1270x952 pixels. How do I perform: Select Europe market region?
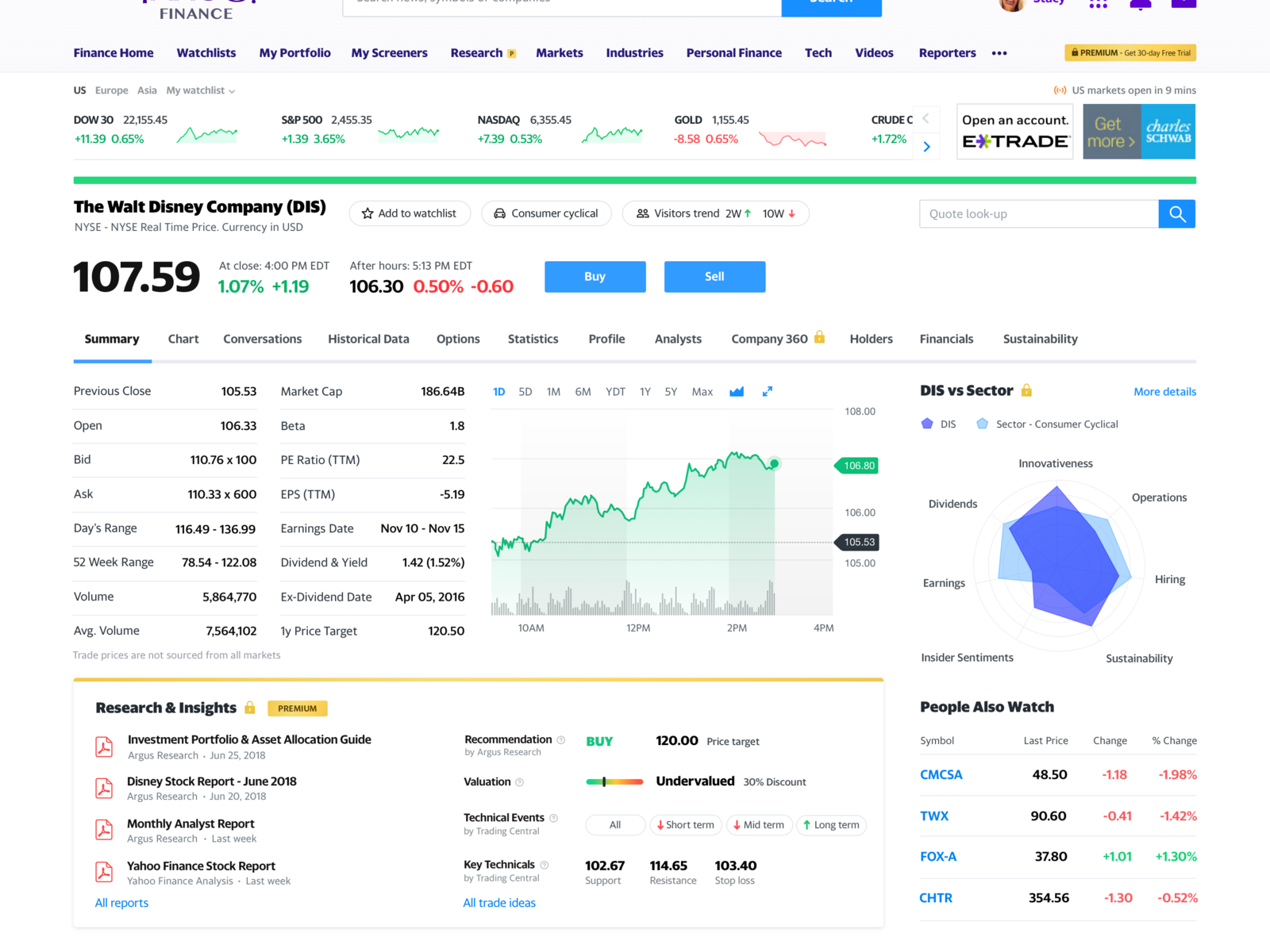(x=112, y=90)
